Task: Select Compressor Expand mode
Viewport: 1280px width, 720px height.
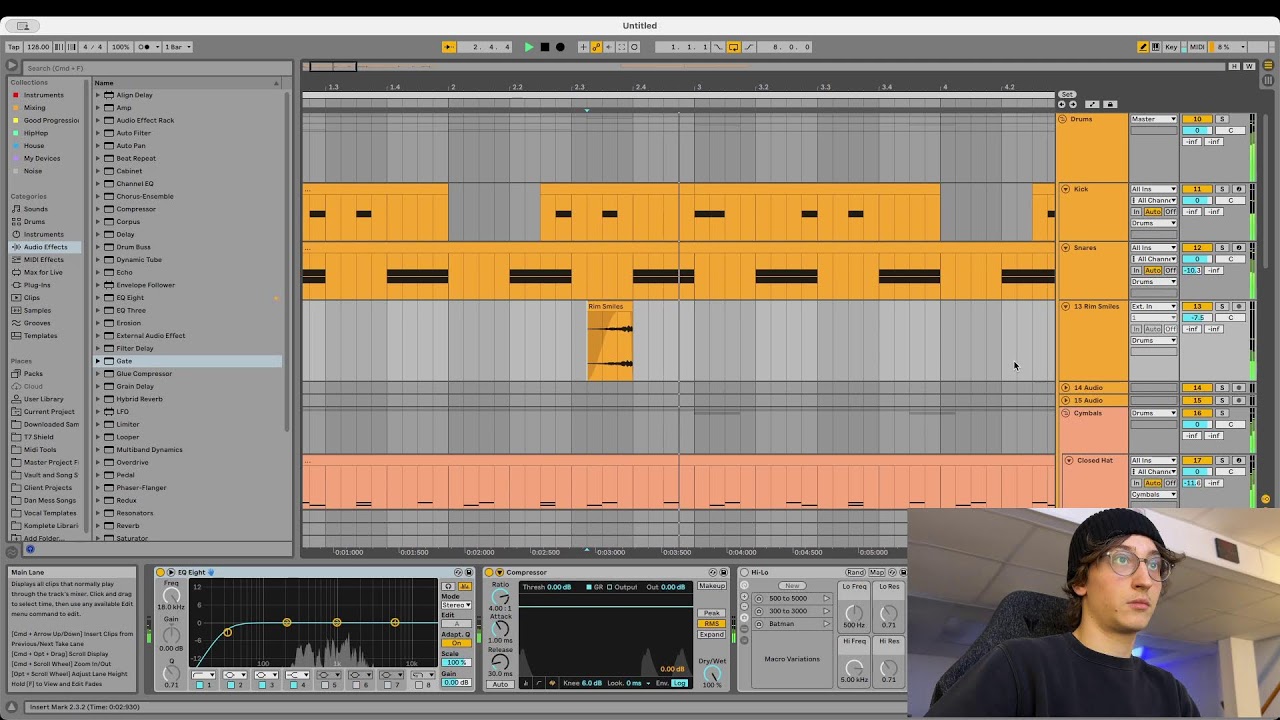Action: click(712, 634)
